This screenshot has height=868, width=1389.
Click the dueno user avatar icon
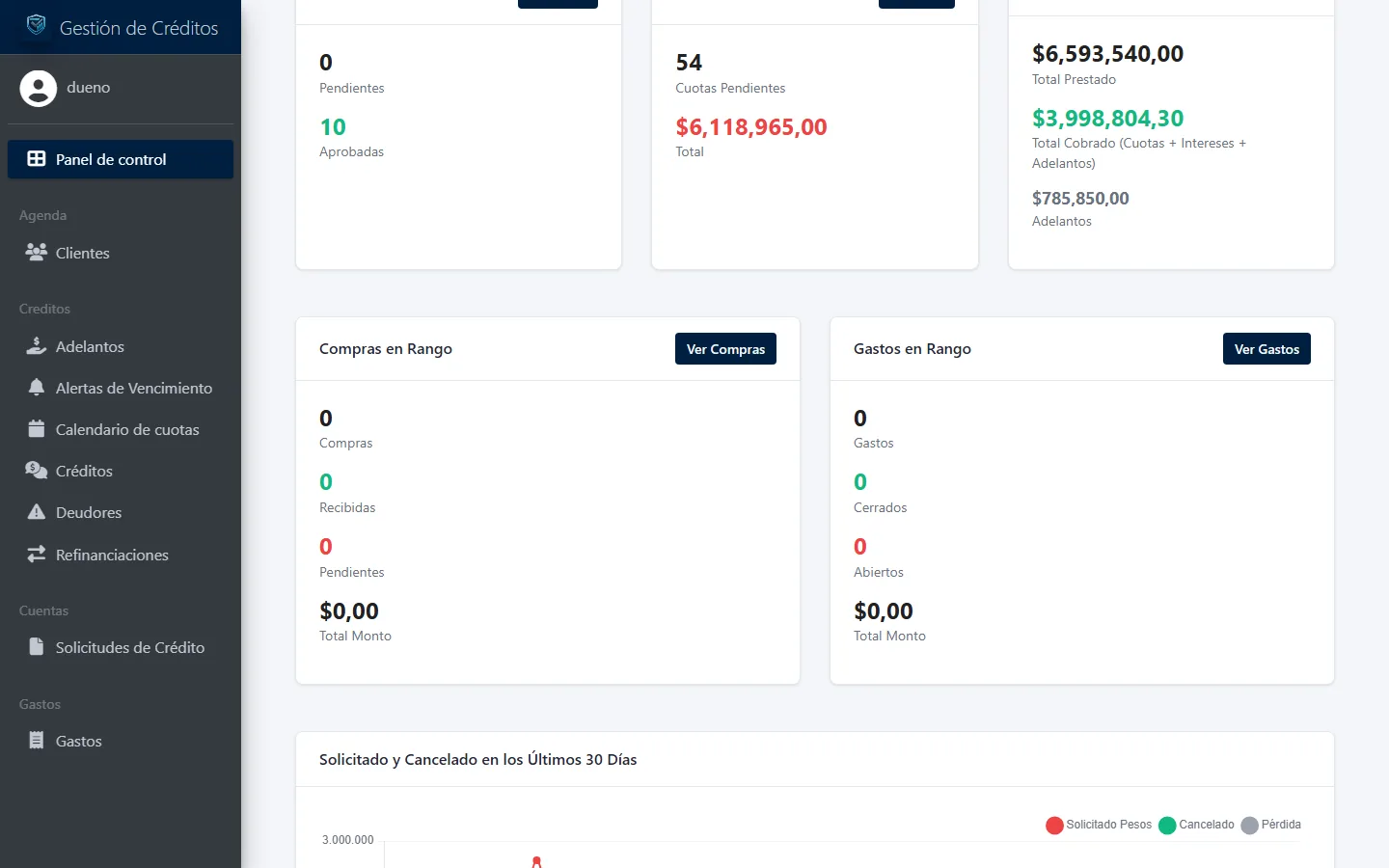pyautogui.click(x=39, y=88)
